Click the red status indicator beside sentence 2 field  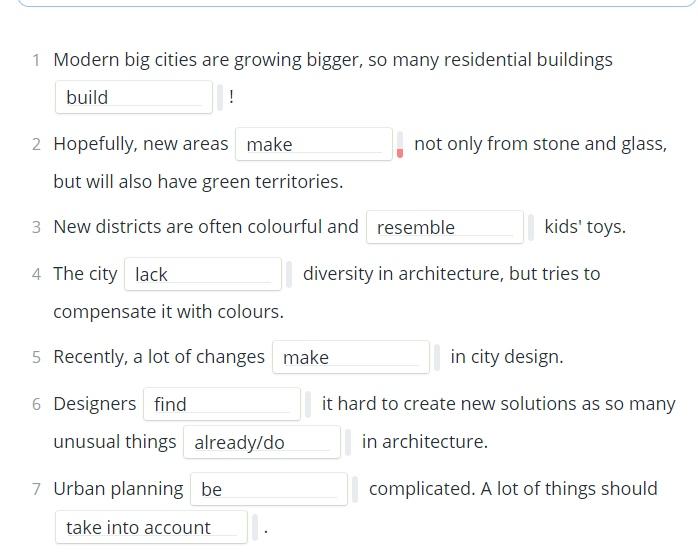click(x=400, y=145)
